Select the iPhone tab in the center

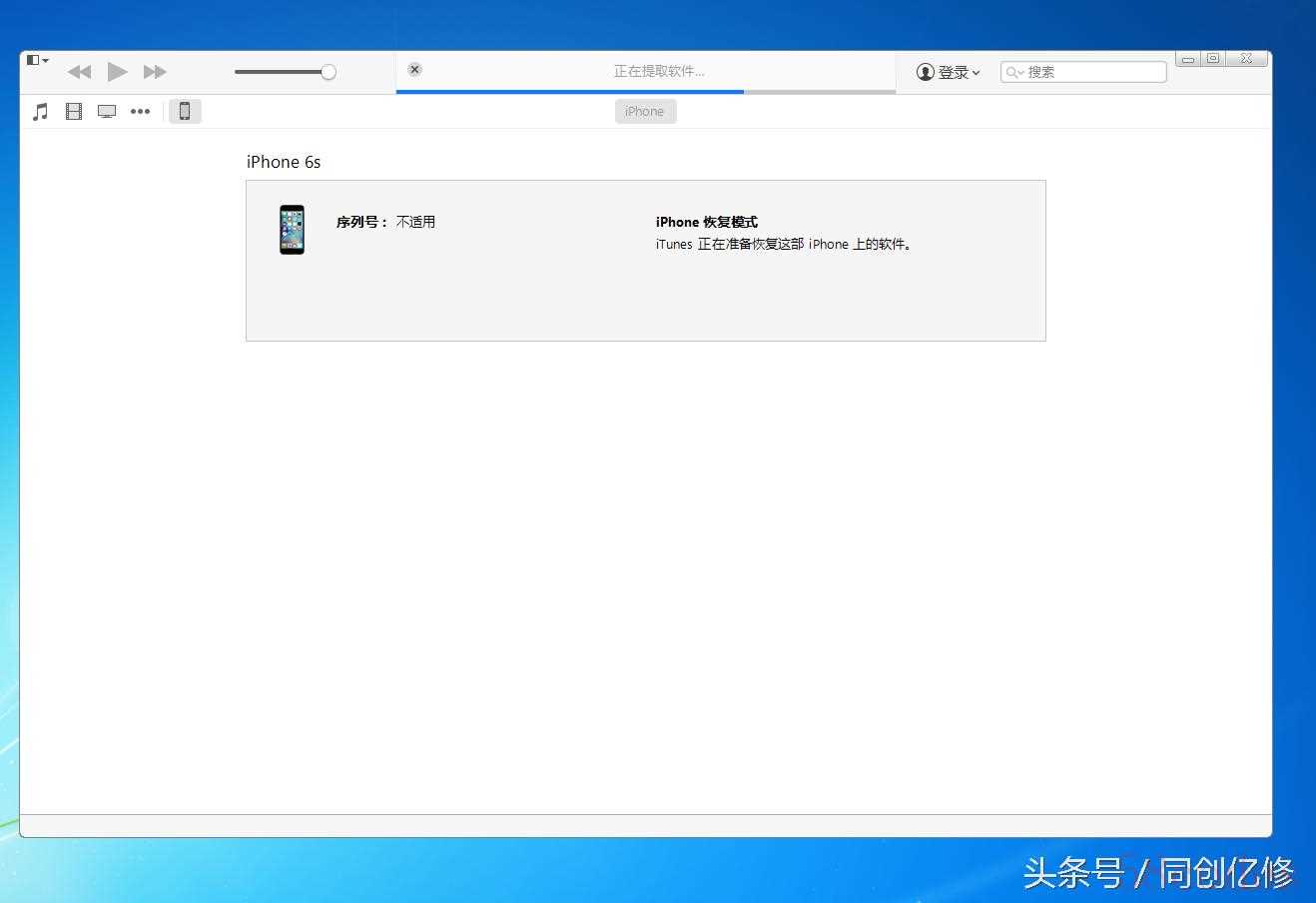(645, 112)
